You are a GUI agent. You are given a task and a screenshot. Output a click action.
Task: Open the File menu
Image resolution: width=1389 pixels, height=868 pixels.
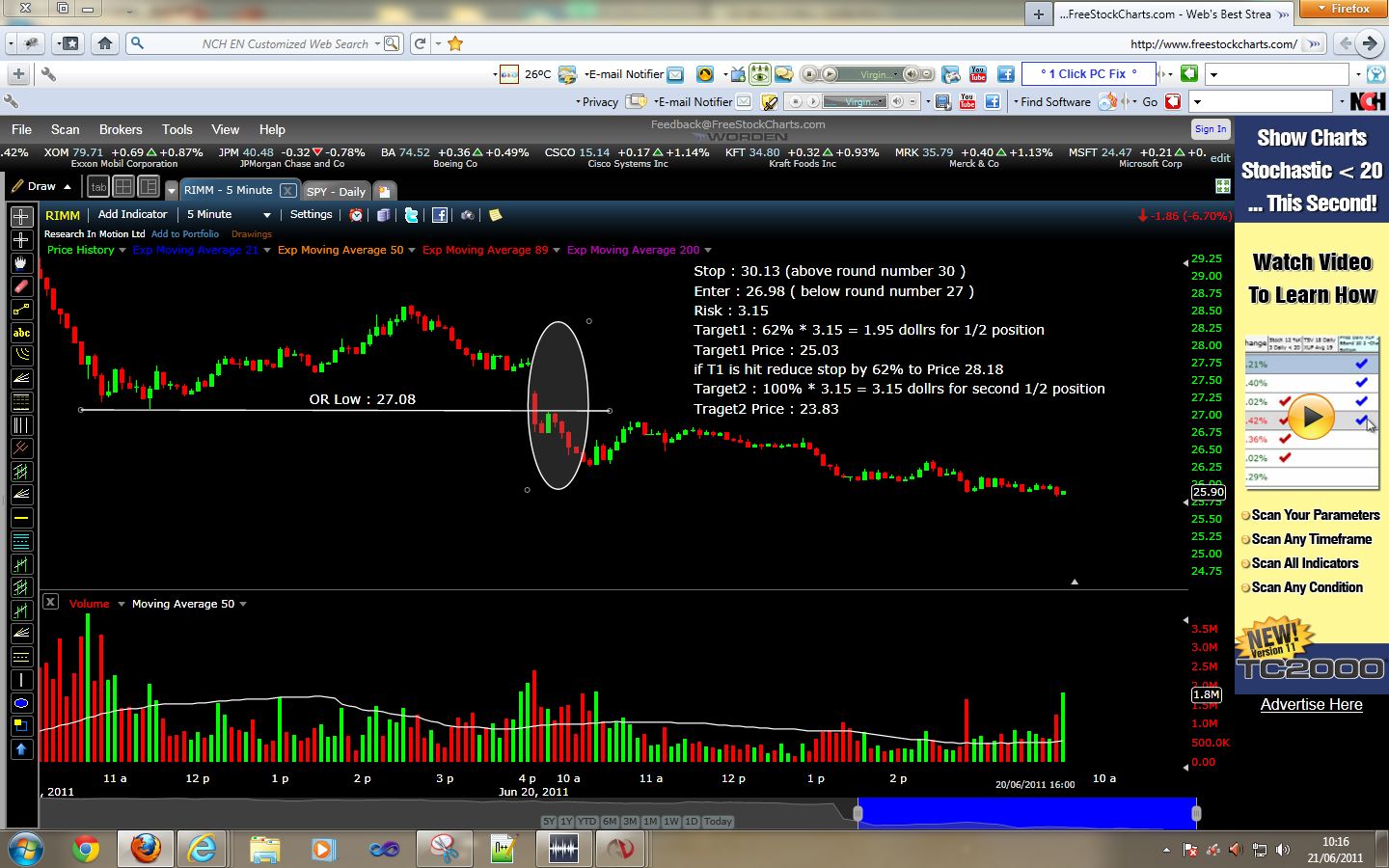tap(21, 129)
